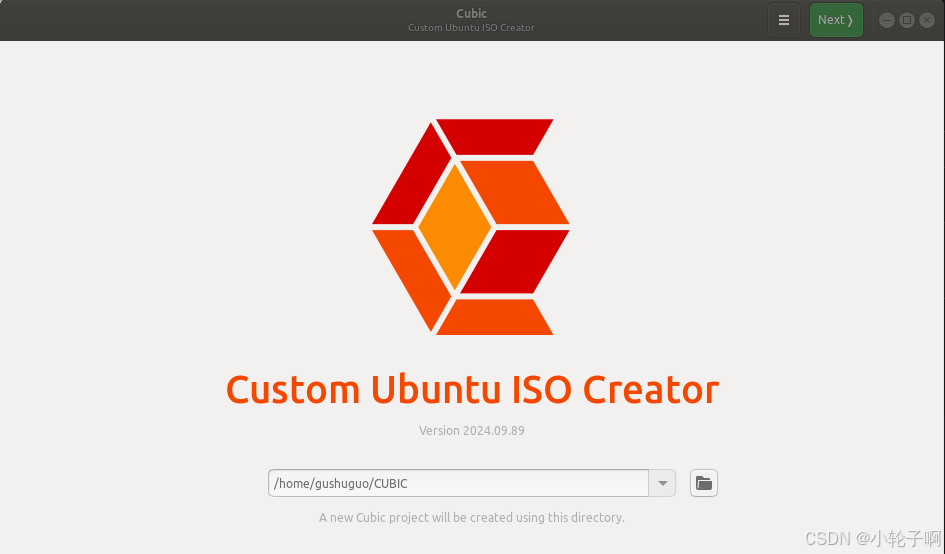Expand the project directory dropdown arrow
The width and height of the screenshot is (945, 554).
(x=662, y=483)
